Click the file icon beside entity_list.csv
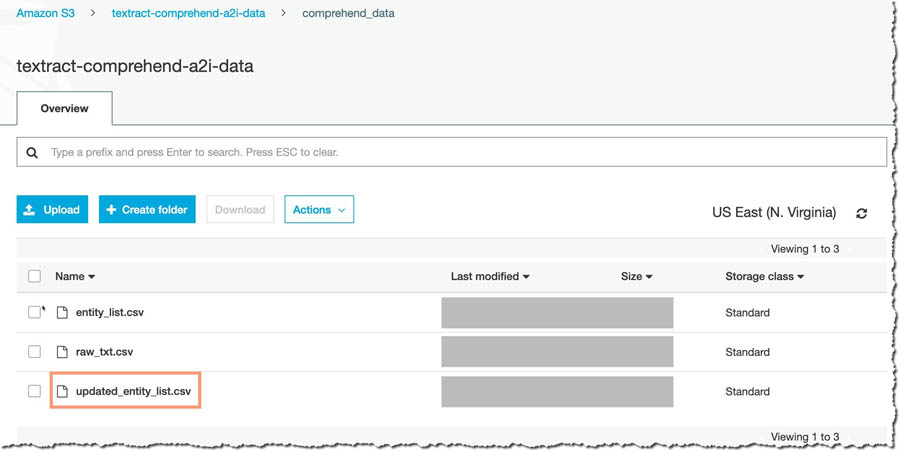Image resolution: width=900 pixels, height=451 pixels. pos(61,313)
